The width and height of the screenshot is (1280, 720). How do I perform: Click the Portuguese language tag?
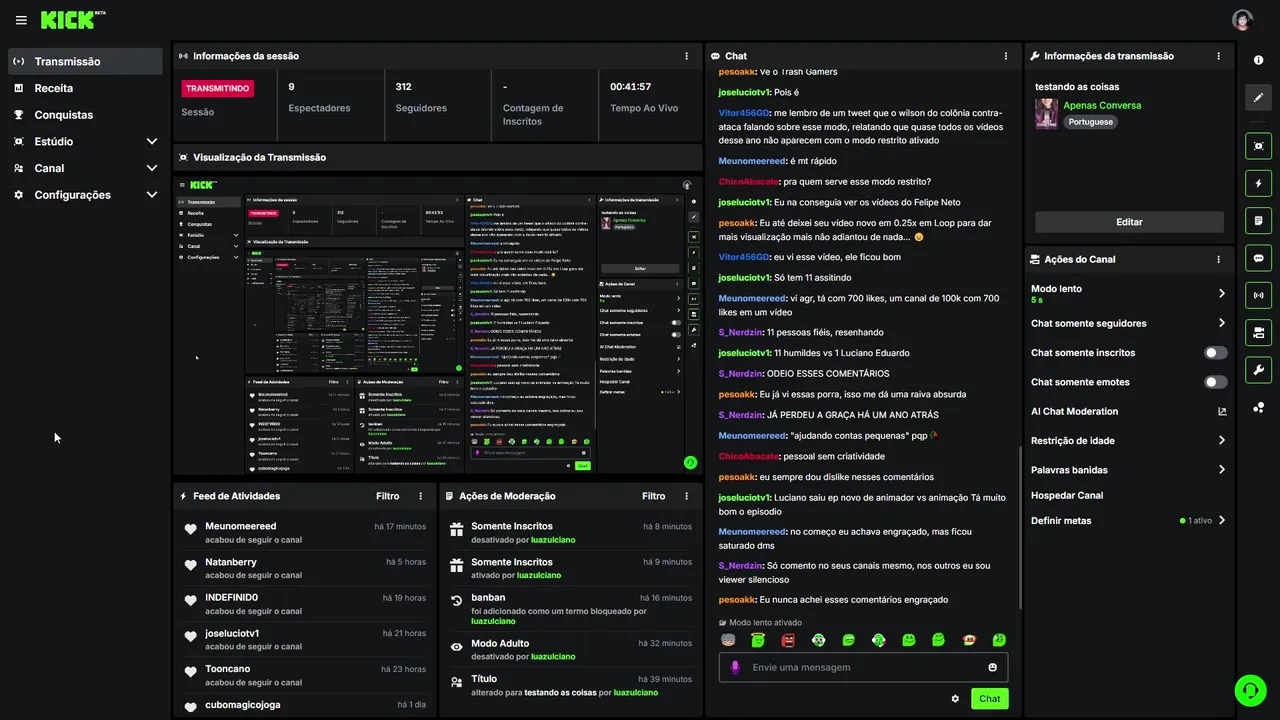tap(1090, 122)
